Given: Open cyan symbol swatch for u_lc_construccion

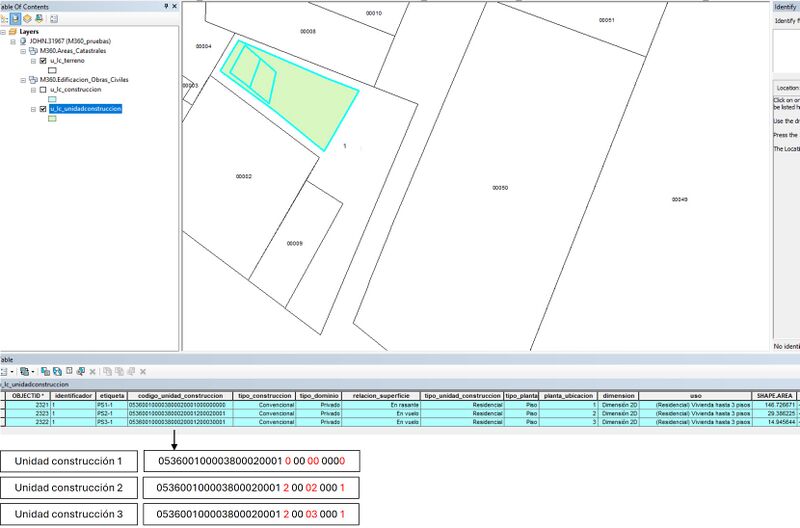Looking at the screenshot, I should 52,99.
